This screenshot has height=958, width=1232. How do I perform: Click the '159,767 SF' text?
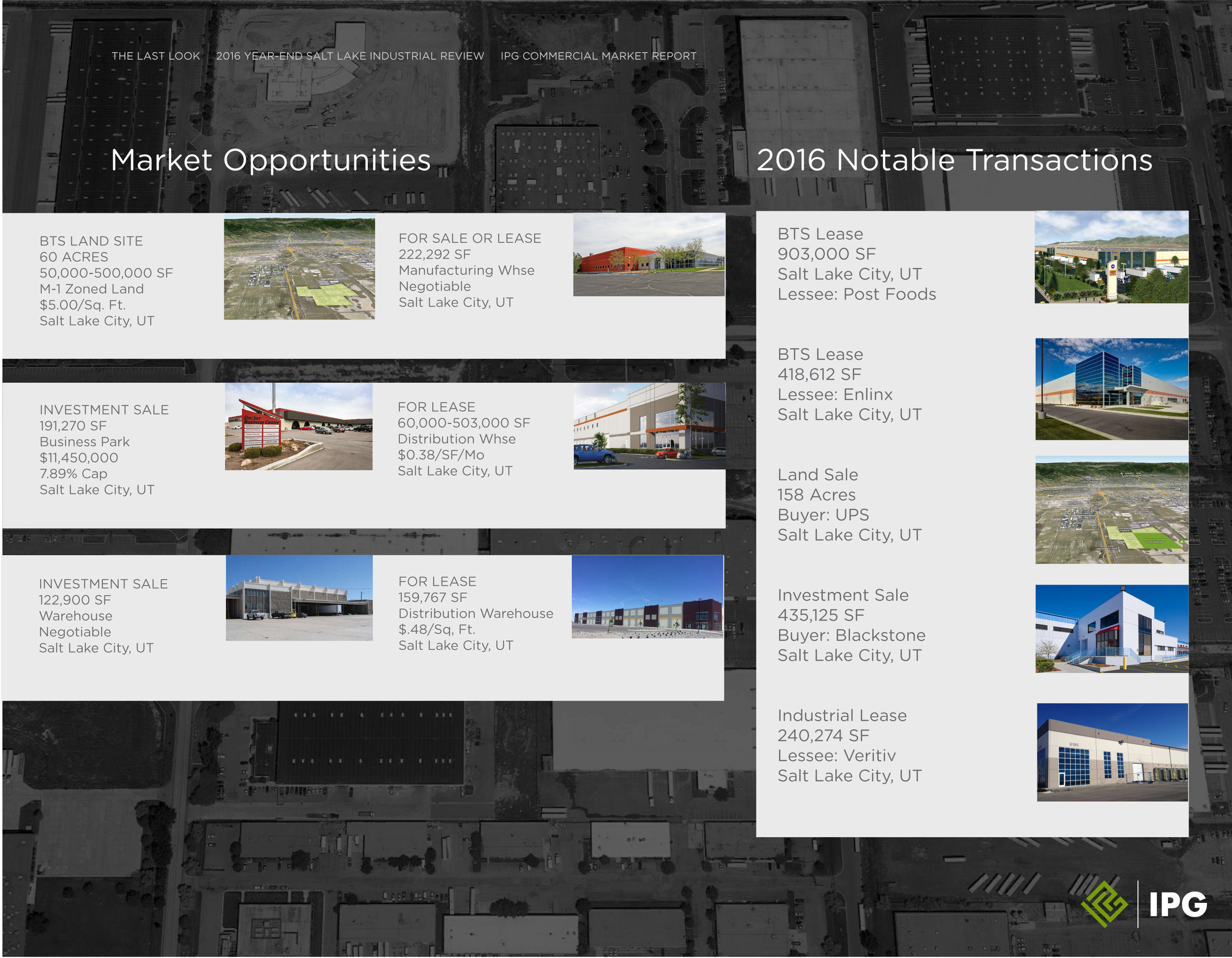click(433, 597)
